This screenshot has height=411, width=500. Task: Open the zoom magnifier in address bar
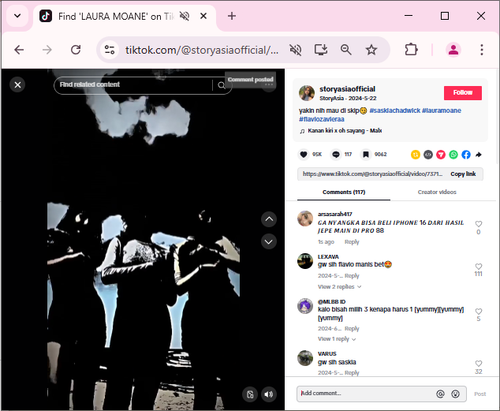click(346, 50)
